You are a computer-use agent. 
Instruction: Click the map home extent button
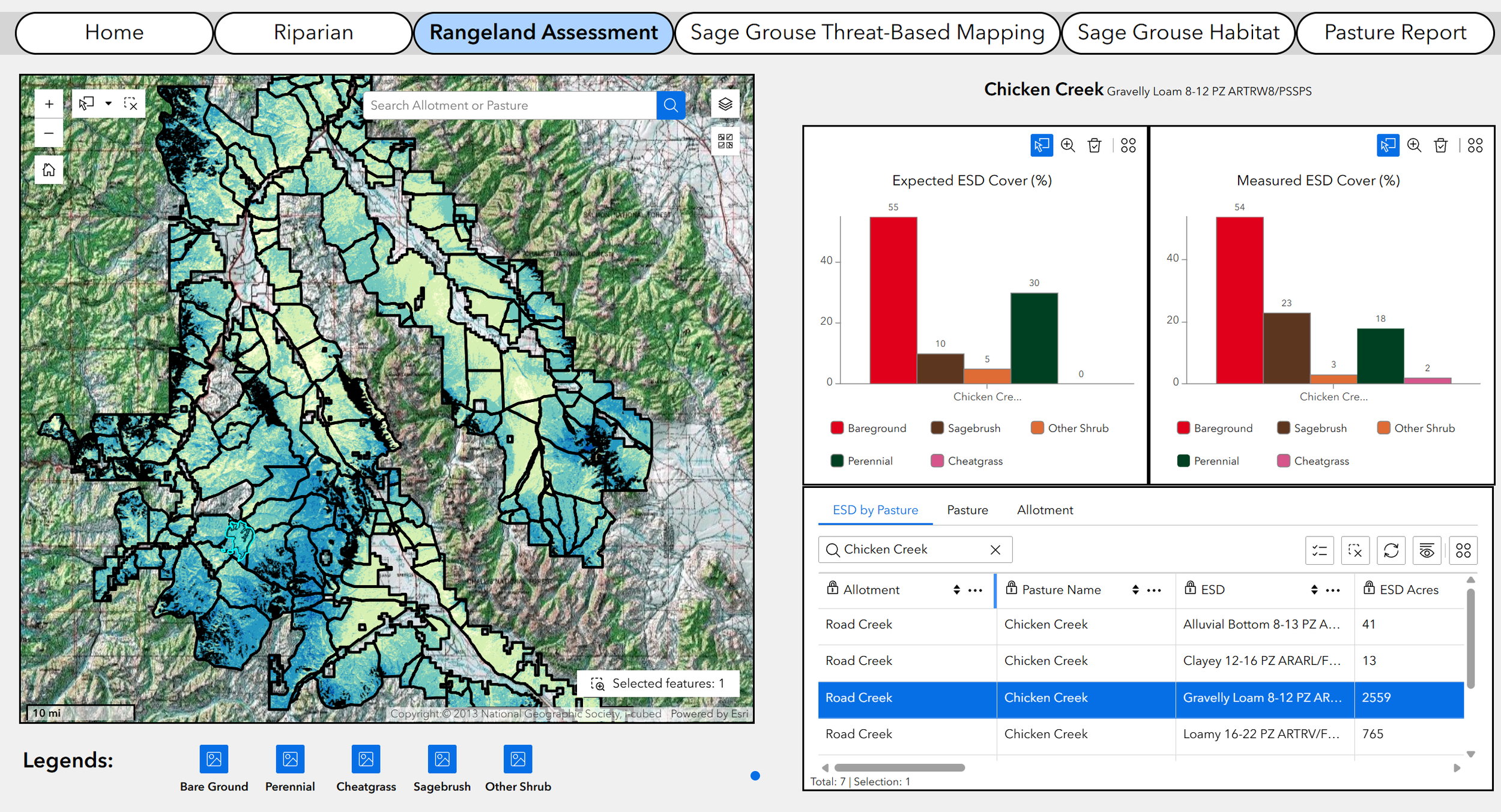point(49,170)
